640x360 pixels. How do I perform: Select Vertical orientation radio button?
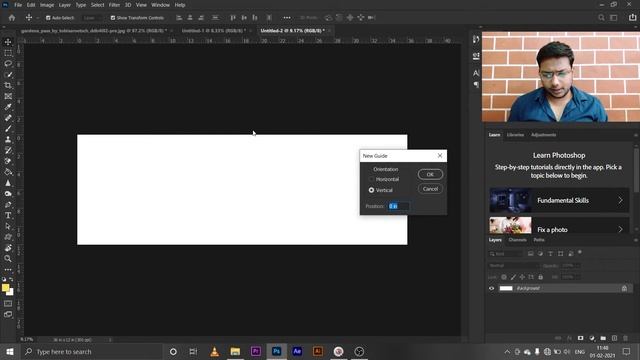click(371, 190)
